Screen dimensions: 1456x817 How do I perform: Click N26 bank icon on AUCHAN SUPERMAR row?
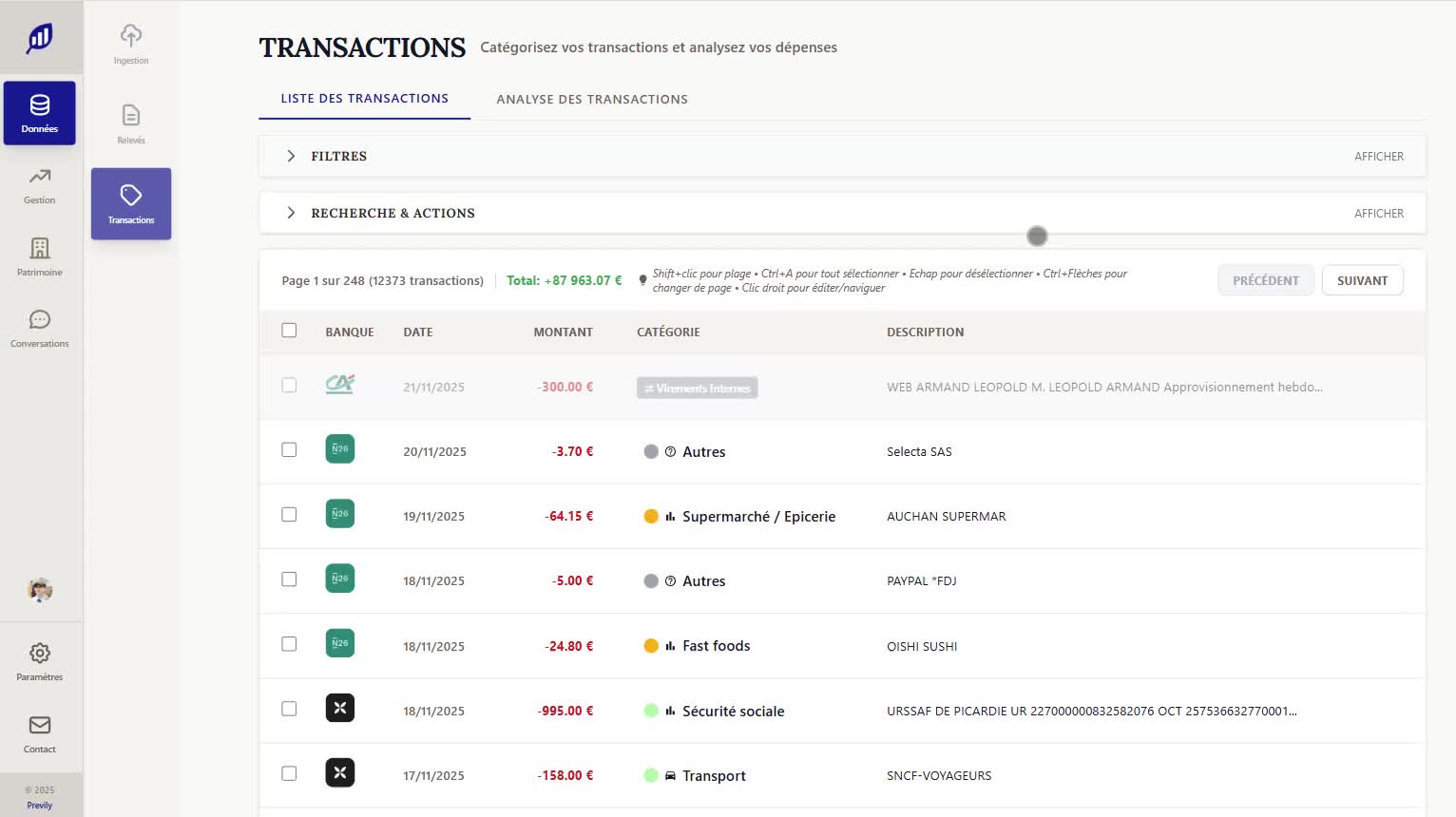(339, 514)
